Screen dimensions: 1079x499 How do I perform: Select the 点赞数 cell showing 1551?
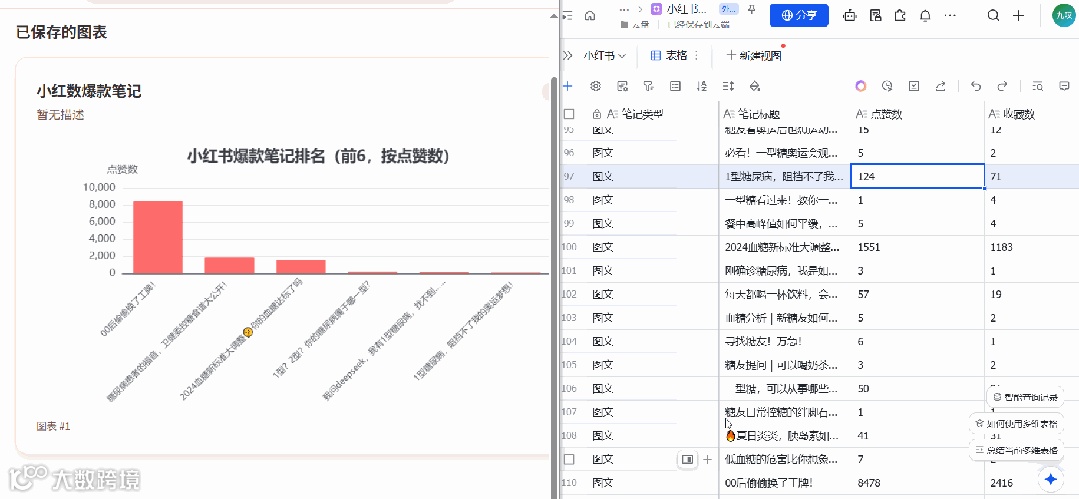pos(917,247)
